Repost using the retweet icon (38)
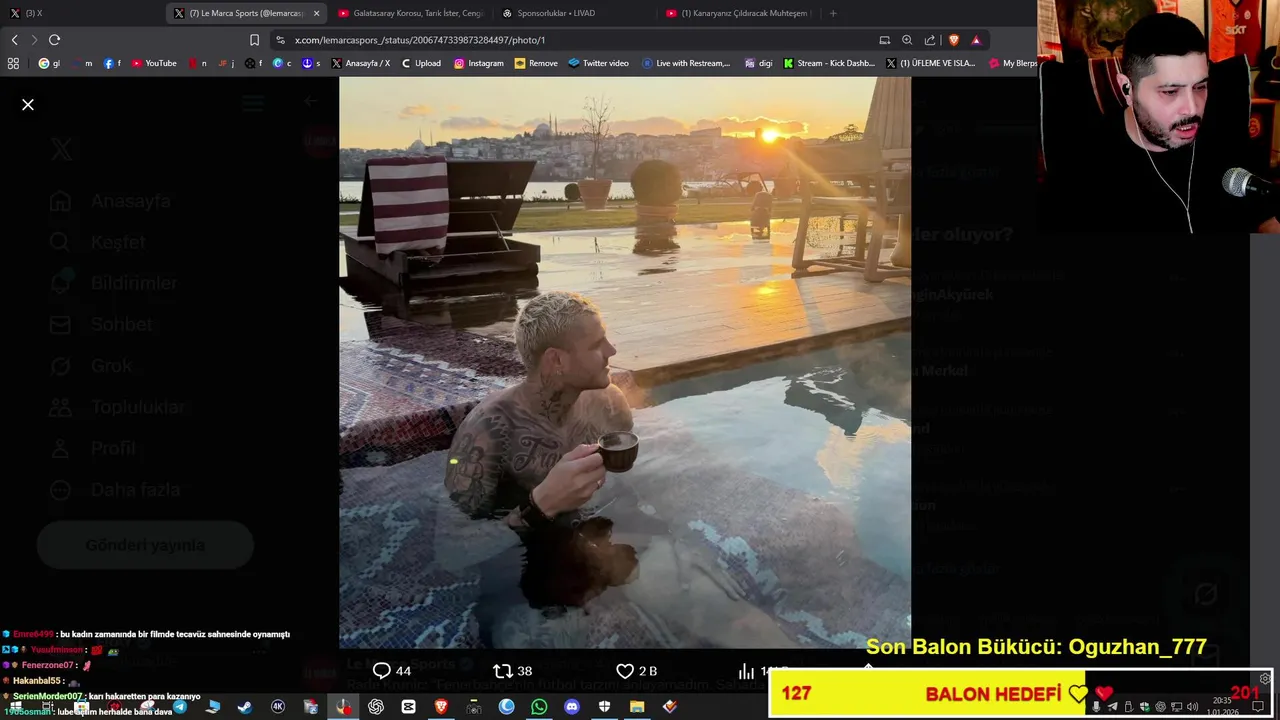The image size is (1280, 720). coord(503,671)
